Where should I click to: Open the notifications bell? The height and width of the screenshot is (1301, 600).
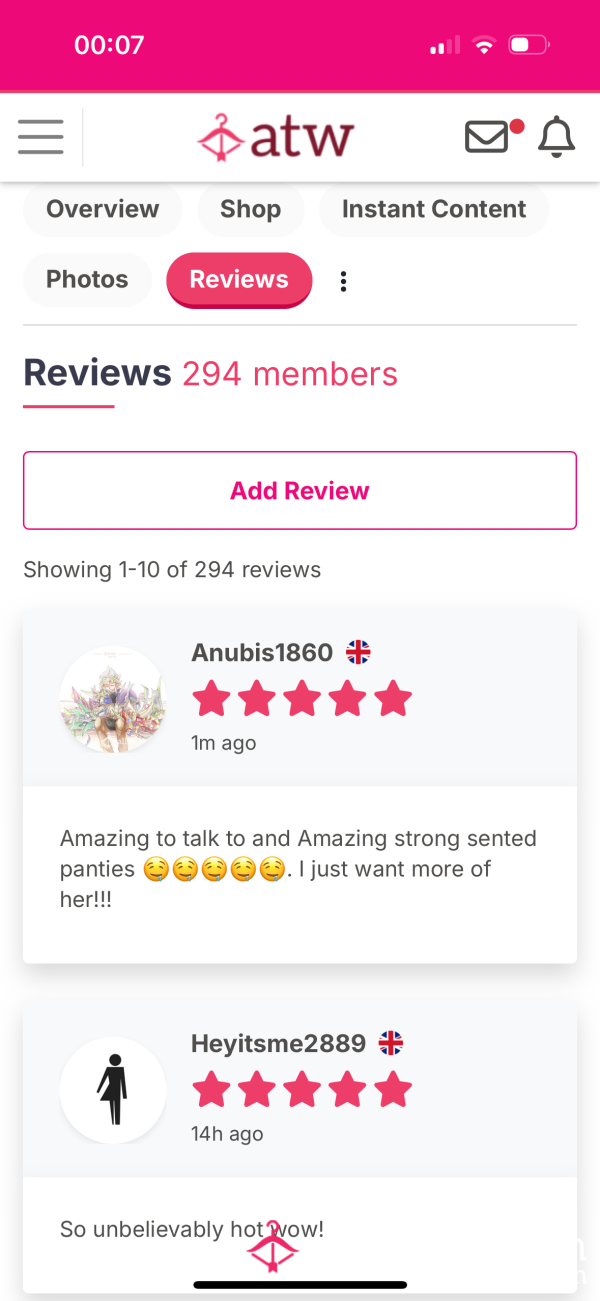[x=557, y=136]
